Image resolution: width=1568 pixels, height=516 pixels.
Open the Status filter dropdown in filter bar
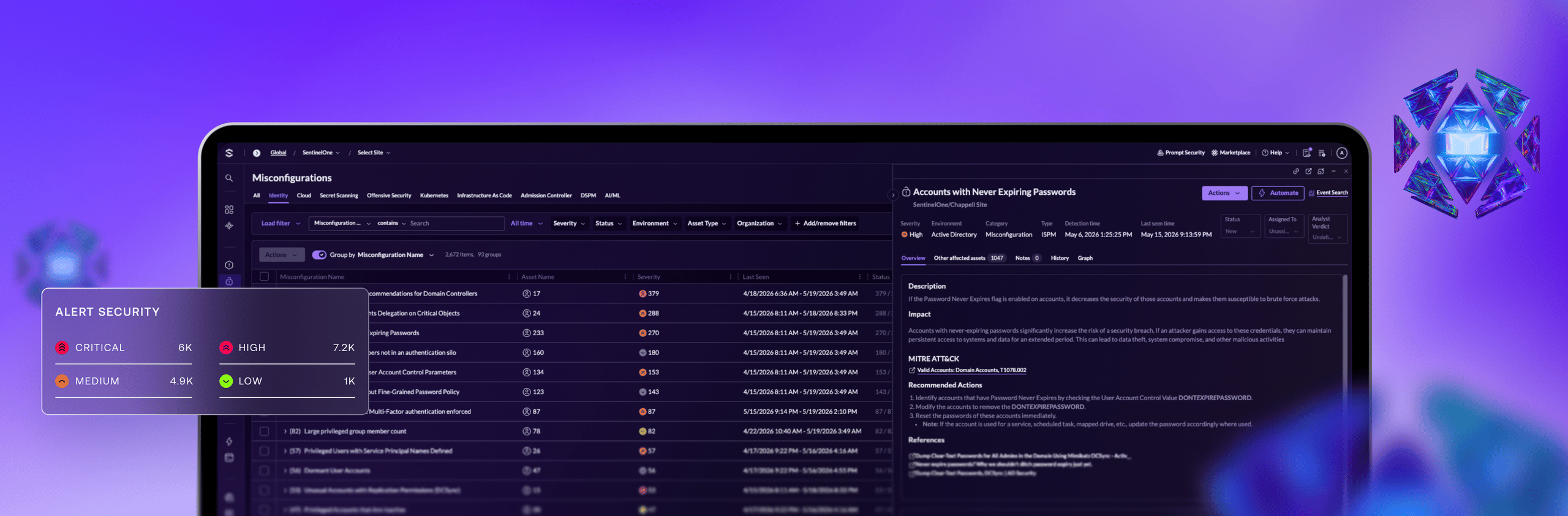tap(608, 224)
